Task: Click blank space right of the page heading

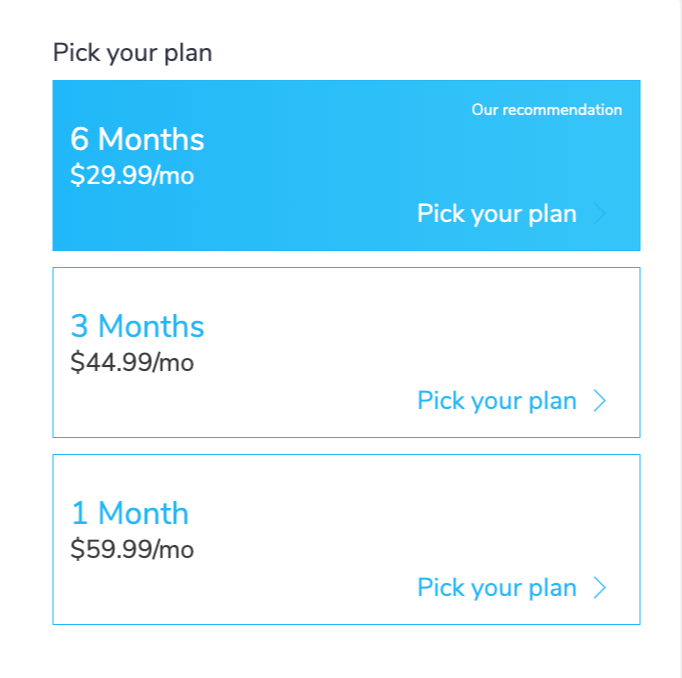Action: click(x=450, y=52)
